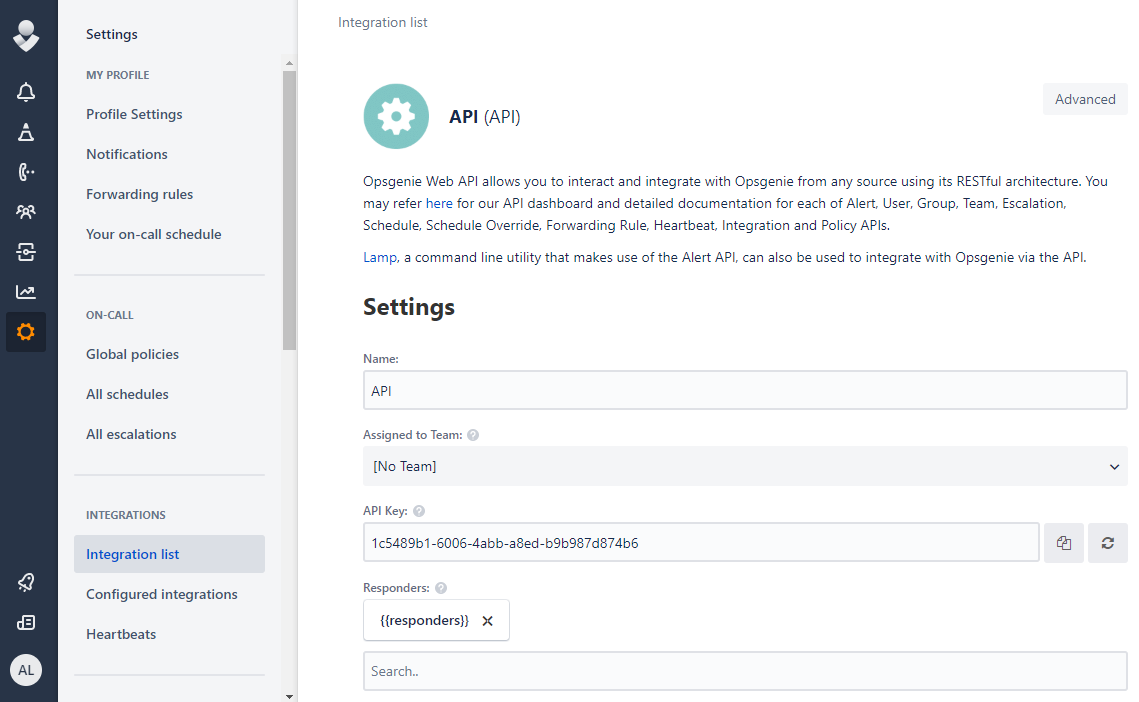Click help icon next to Responders
This screenshot has height=702, width=1139.
(441, 588)
